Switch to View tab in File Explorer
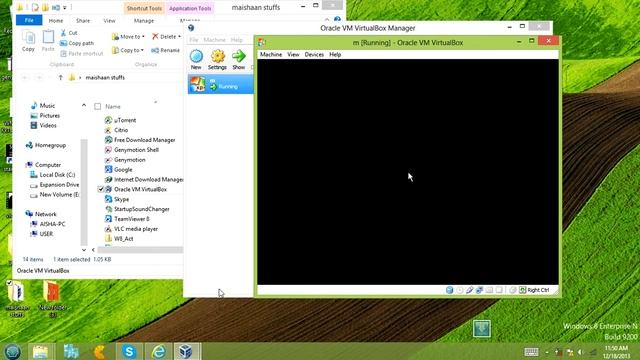The height and width of the screenshot is (360, 640). [109, 20]
